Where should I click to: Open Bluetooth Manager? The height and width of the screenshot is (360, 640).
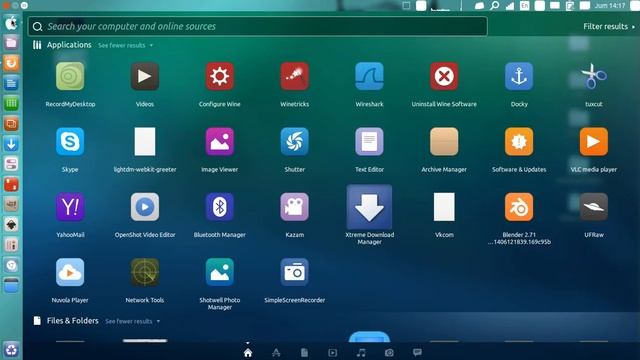(220, 207)
